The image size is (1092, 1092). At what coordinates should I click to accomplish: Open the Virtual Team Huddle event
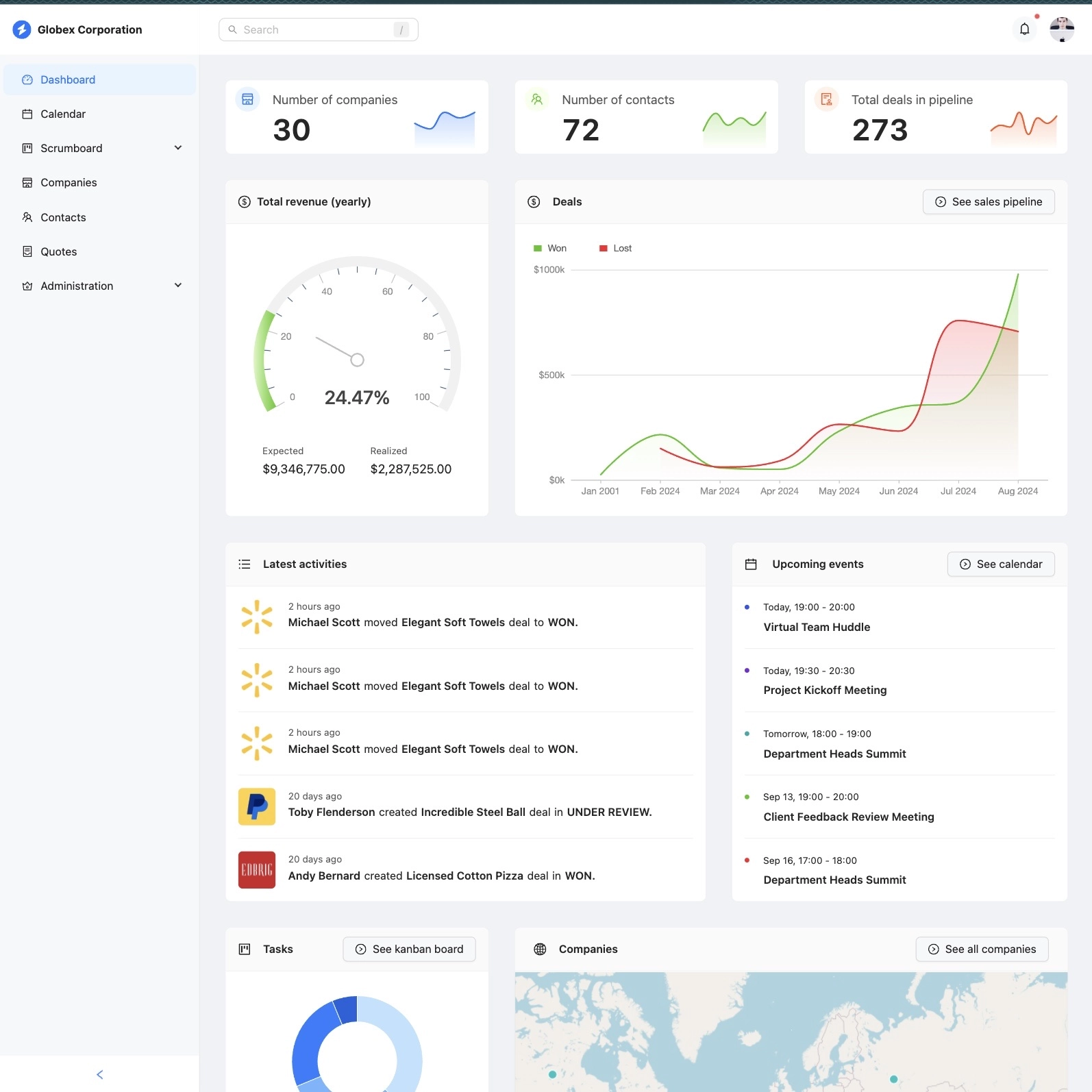[x=817, y=627]
